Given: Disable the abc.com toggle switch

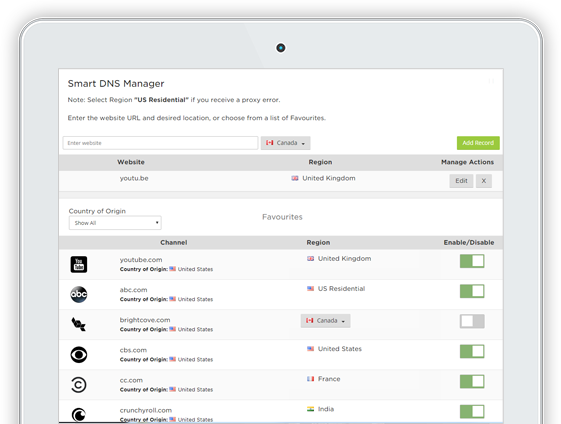Looking at the screenshot, I should click(x=472, y=291).
